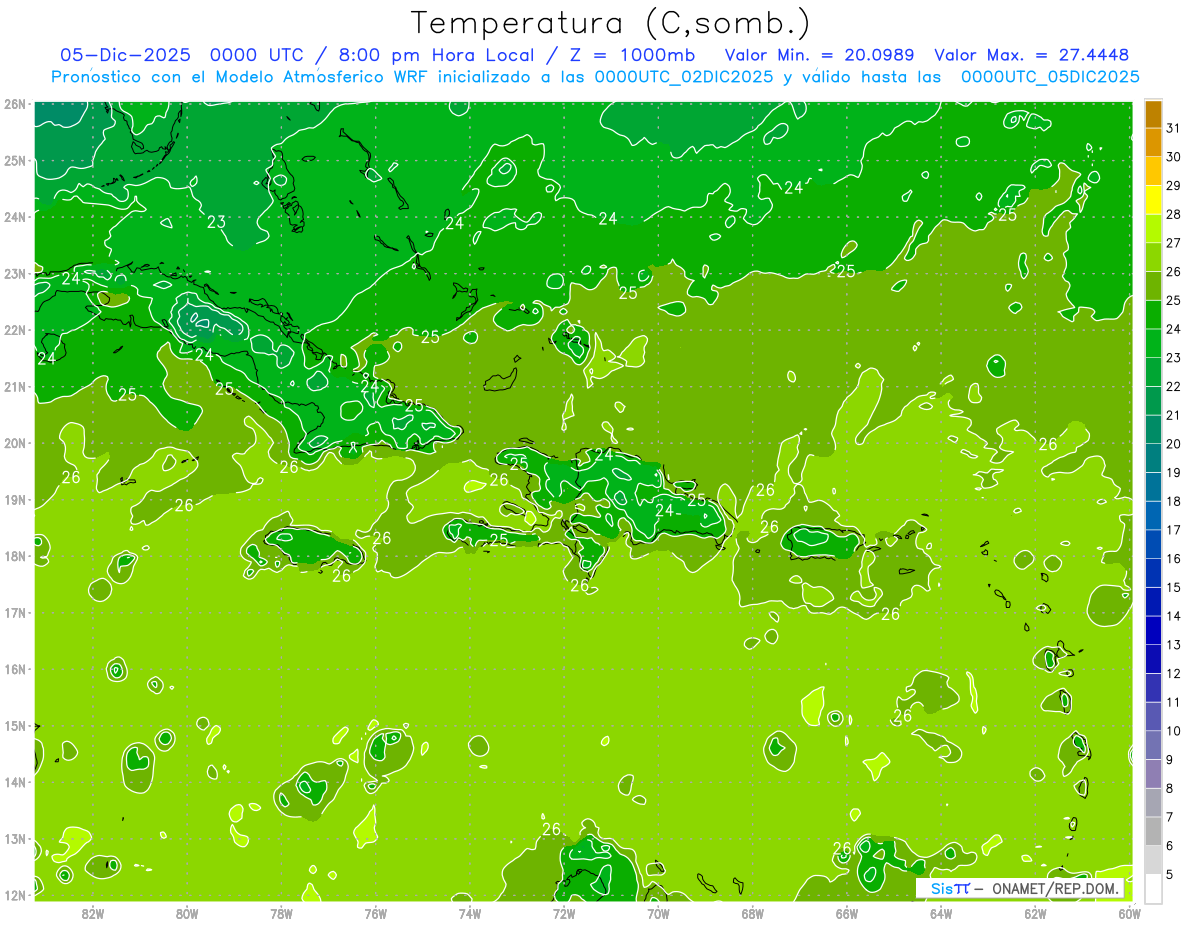Click the color scale label 28

pos(1173,214)
